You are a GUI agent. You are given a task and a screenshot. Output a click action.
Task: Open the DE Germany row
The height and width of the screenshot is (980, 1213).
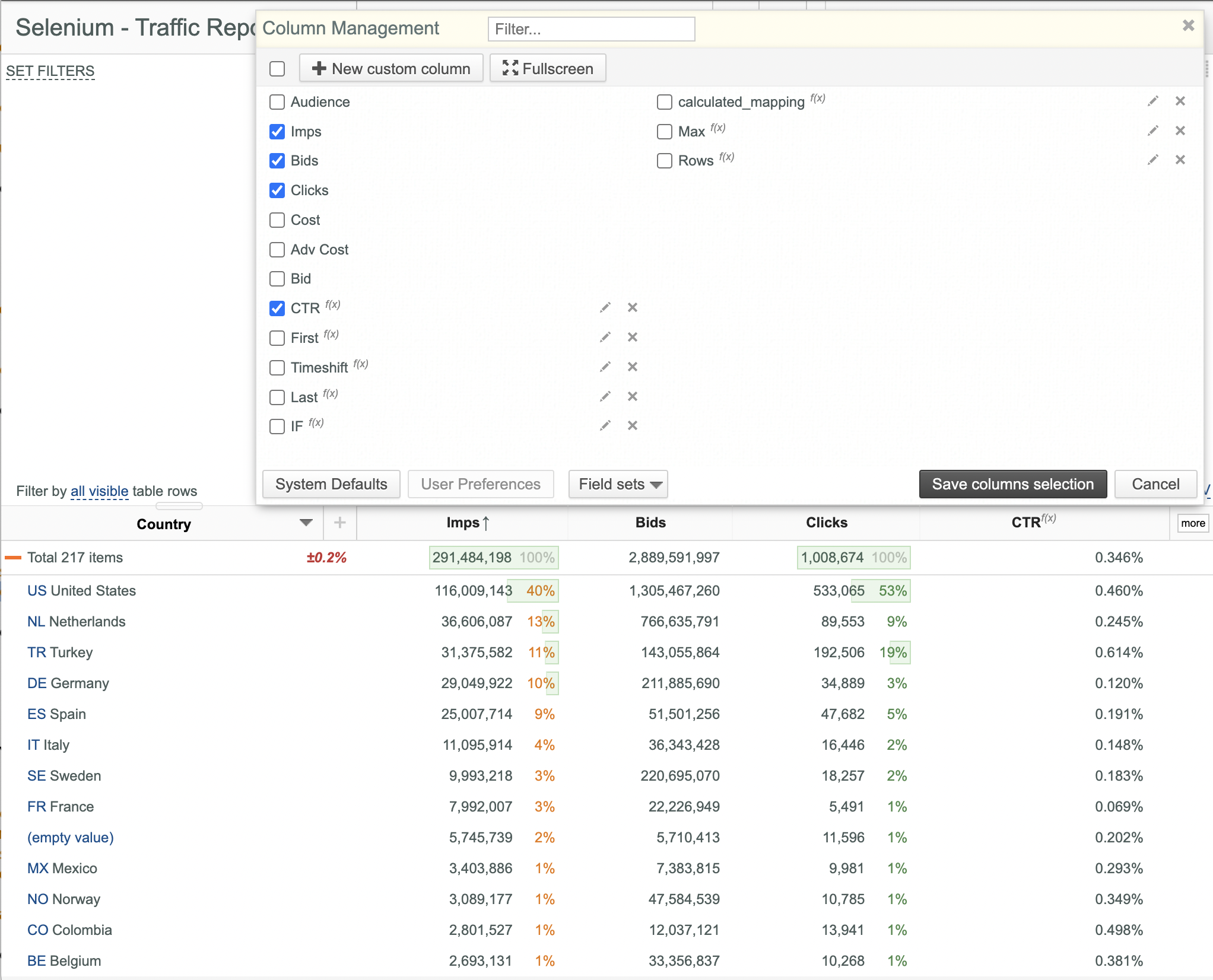click(x=68, y=683)
